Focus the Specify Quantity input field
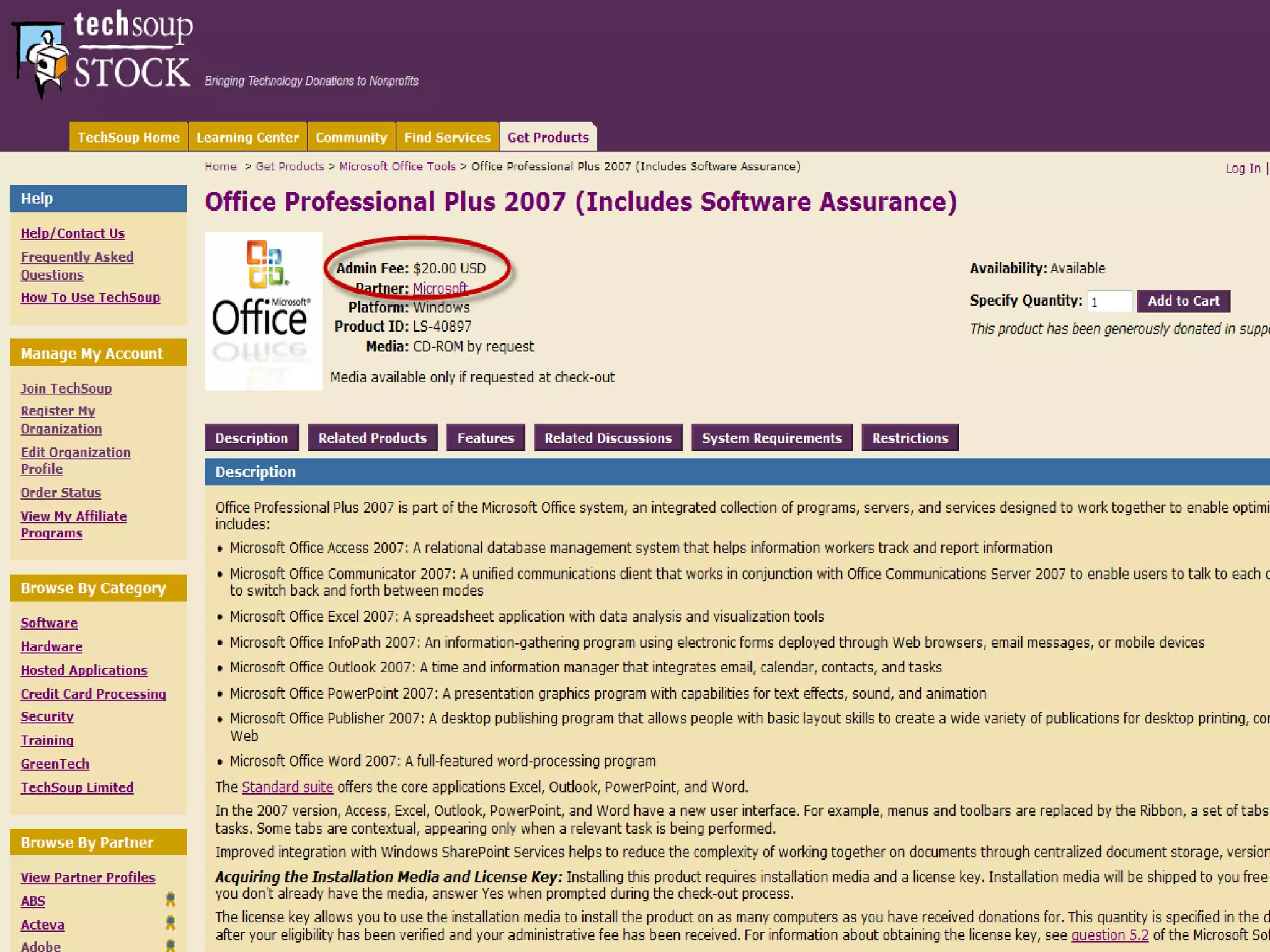 [x=1109, y=302]
